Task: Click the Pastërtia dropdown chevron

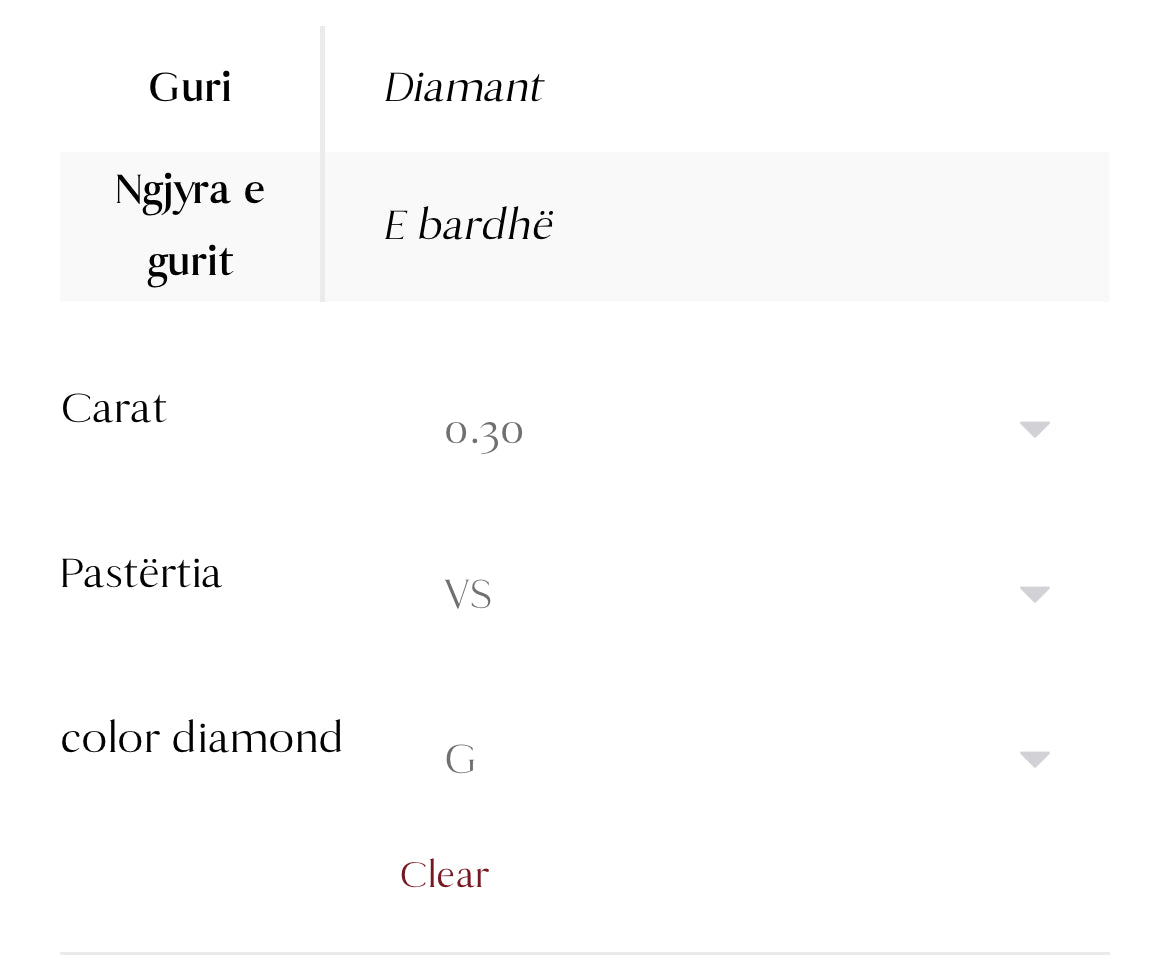Action: pyautogui.click(x=1035, y=593)
